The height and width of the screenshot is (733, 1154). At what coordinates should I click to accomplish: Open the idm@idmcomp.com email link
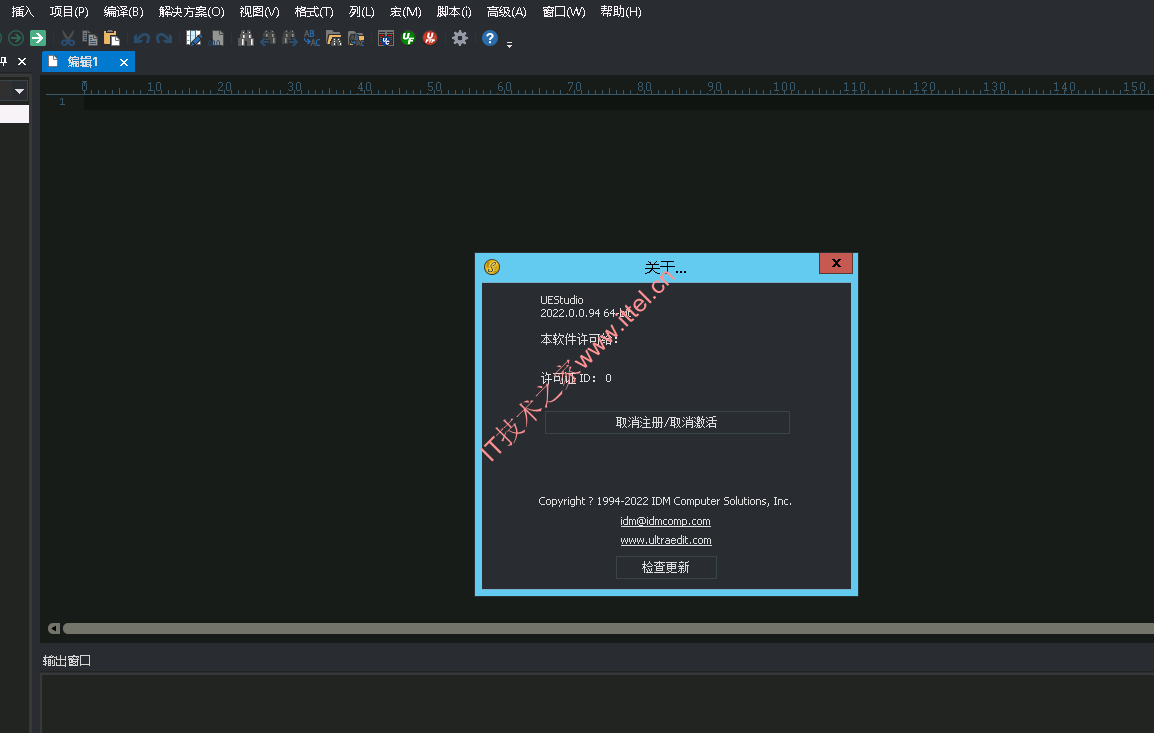pyautogui.click(x=665, y=521)
